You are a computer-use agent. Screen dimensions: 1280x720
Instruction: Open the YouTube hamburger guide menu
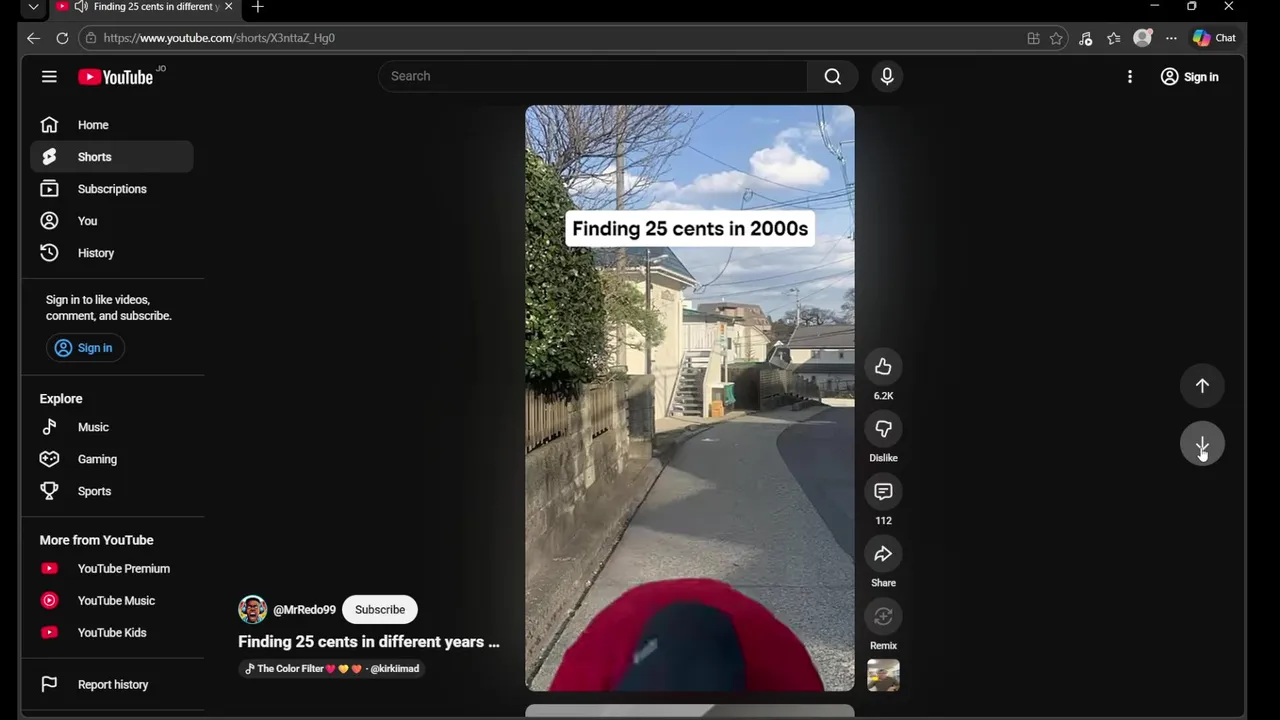point(49,76)
